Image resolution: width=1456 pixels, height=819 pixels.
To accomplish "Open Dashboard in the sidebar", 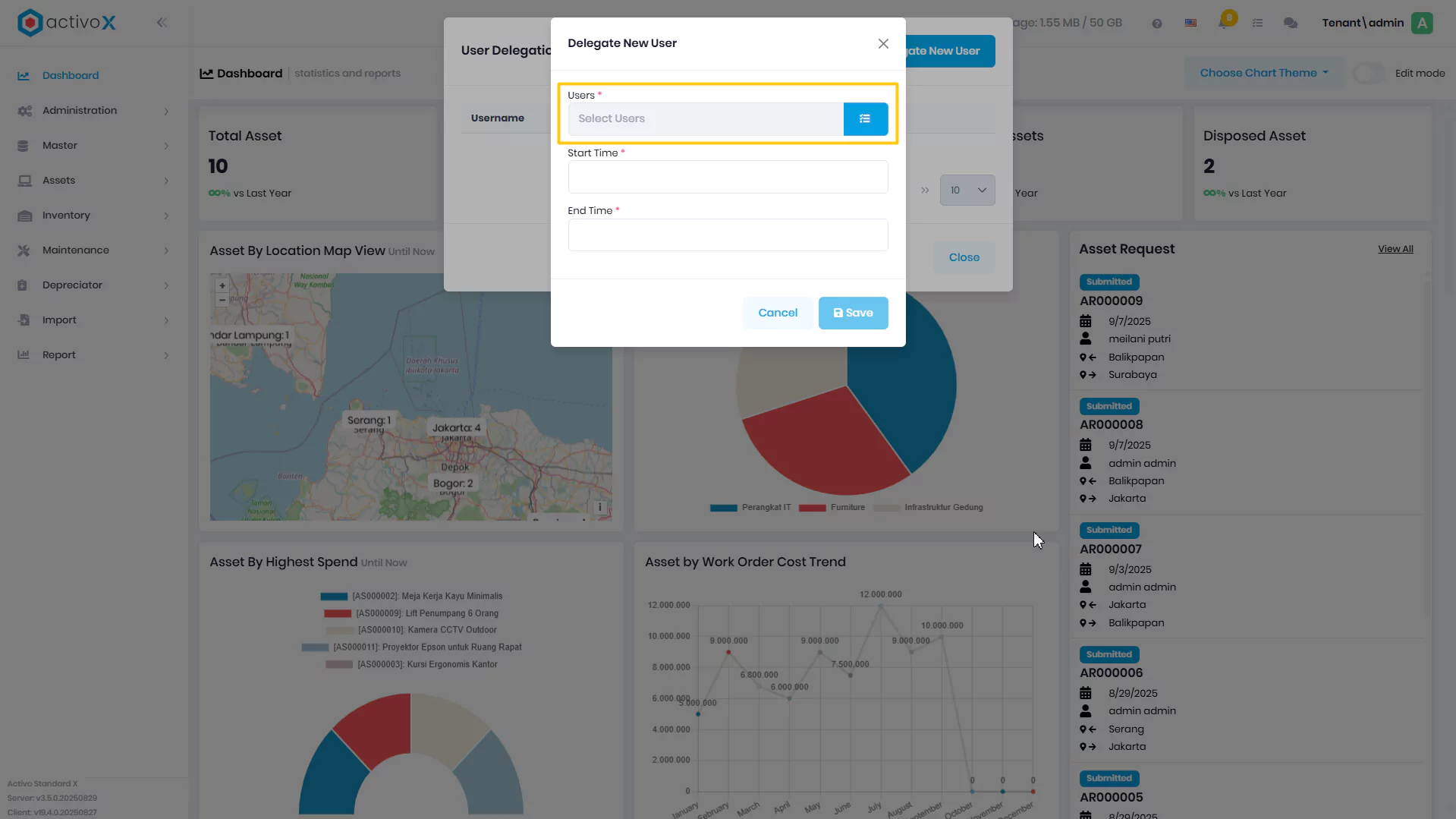I will click(71, 76).
